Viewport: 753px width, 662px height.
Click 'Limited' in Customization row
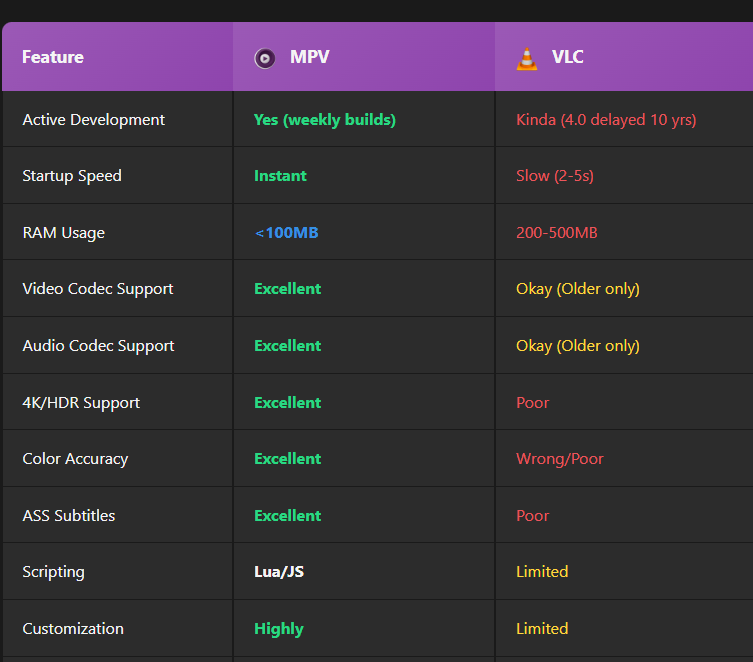[542, 629]
